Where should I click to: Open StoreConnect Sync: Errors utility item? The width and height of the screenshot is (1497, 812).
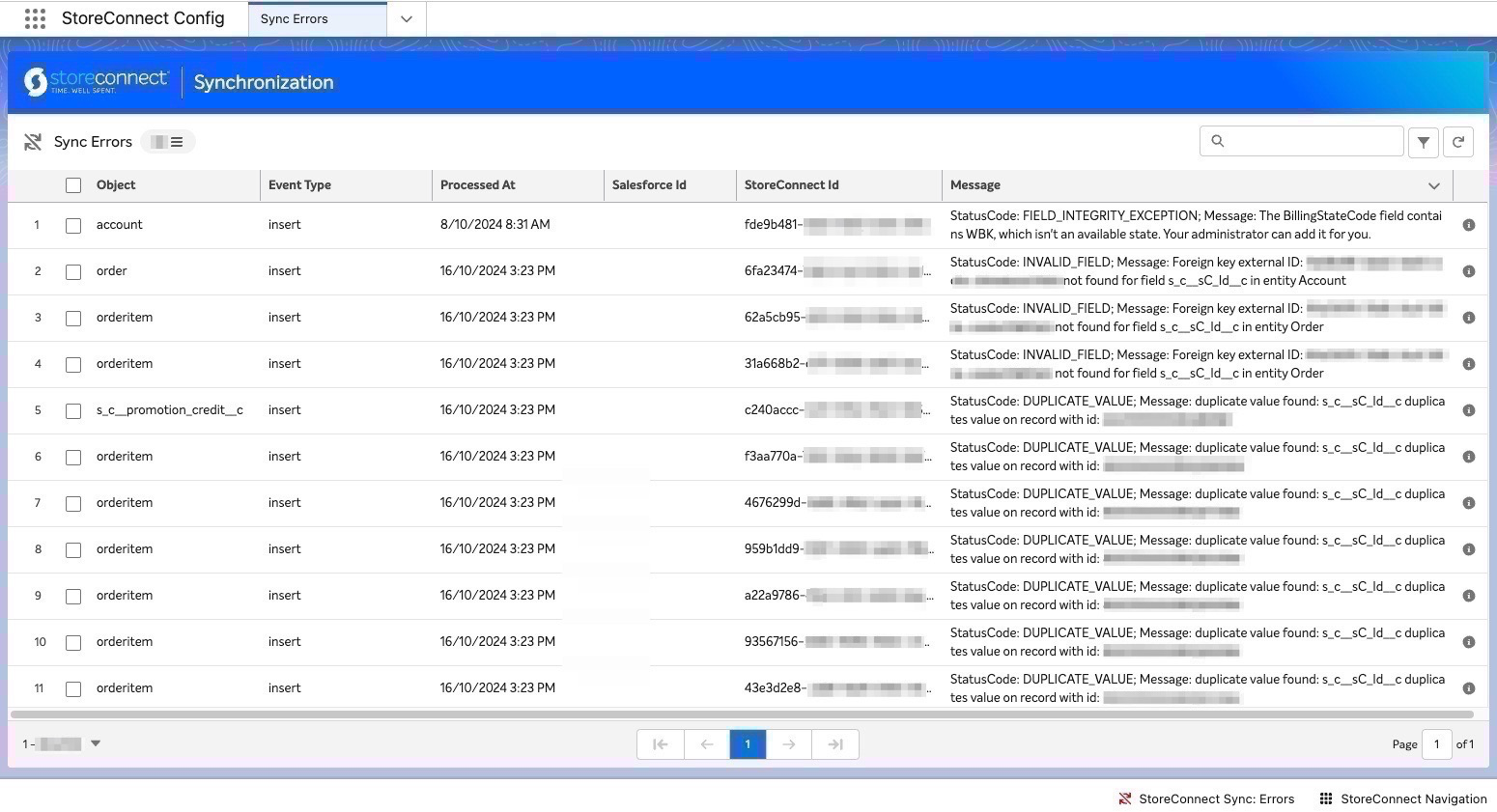tap(1206, 798)
